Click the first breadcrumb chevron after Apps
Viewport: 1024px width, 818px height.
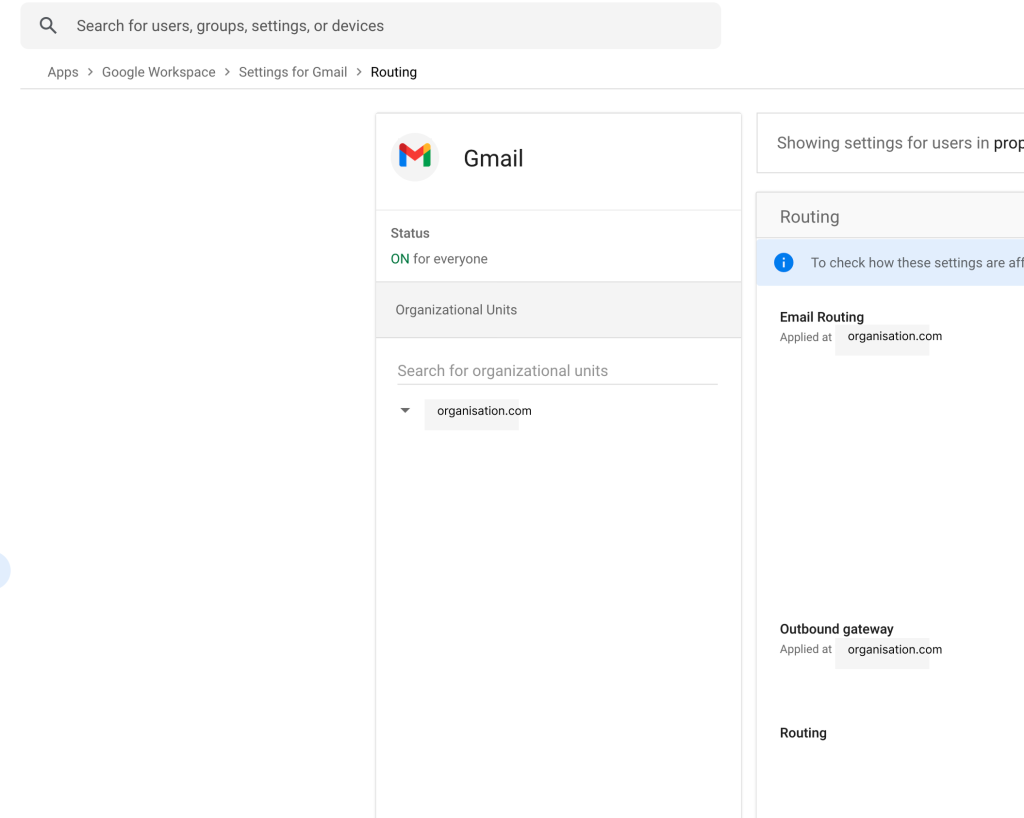(90, 72)
